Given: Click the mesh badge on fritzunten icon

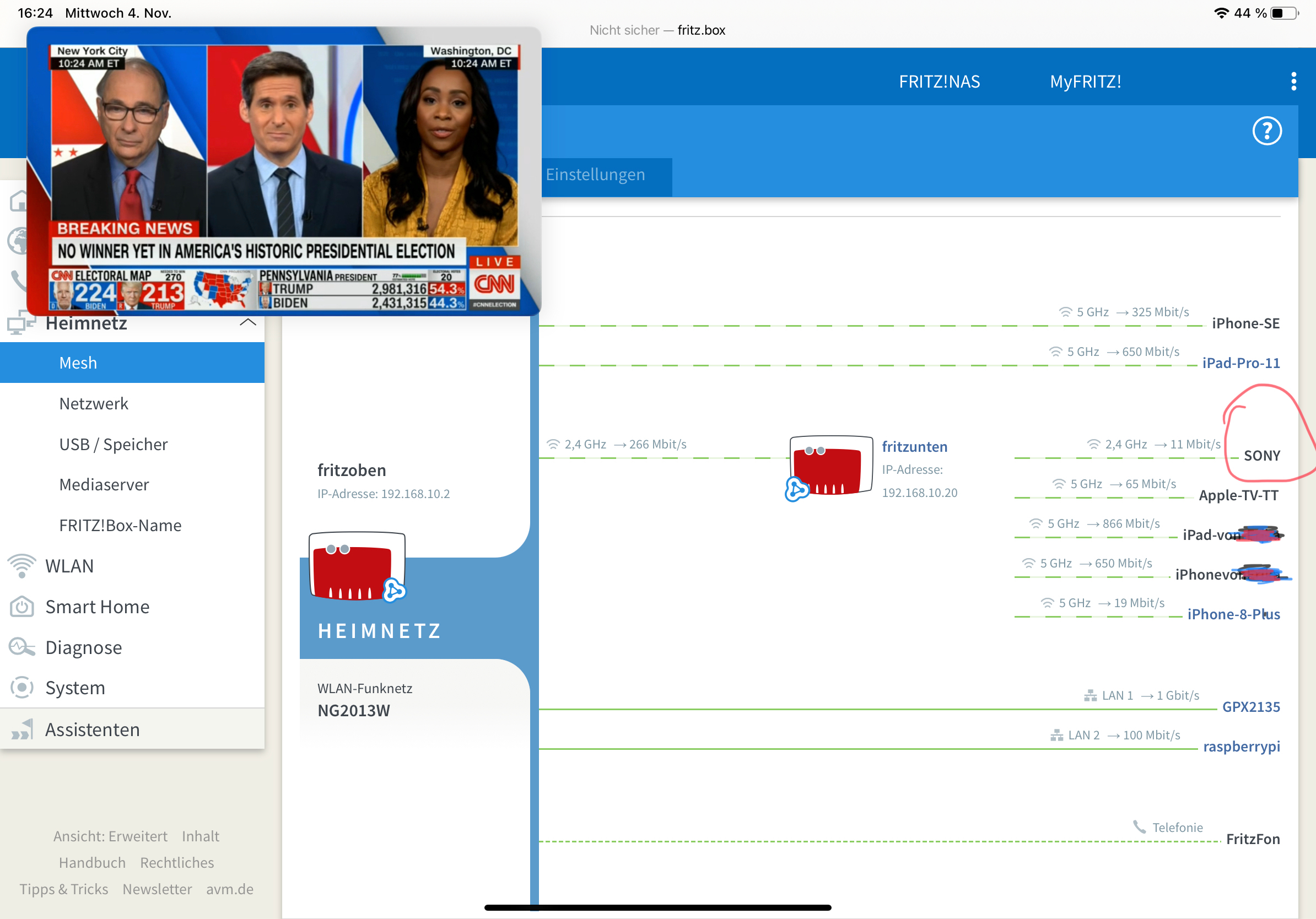Looking at the screenshot, I should (x=797, y=489).
